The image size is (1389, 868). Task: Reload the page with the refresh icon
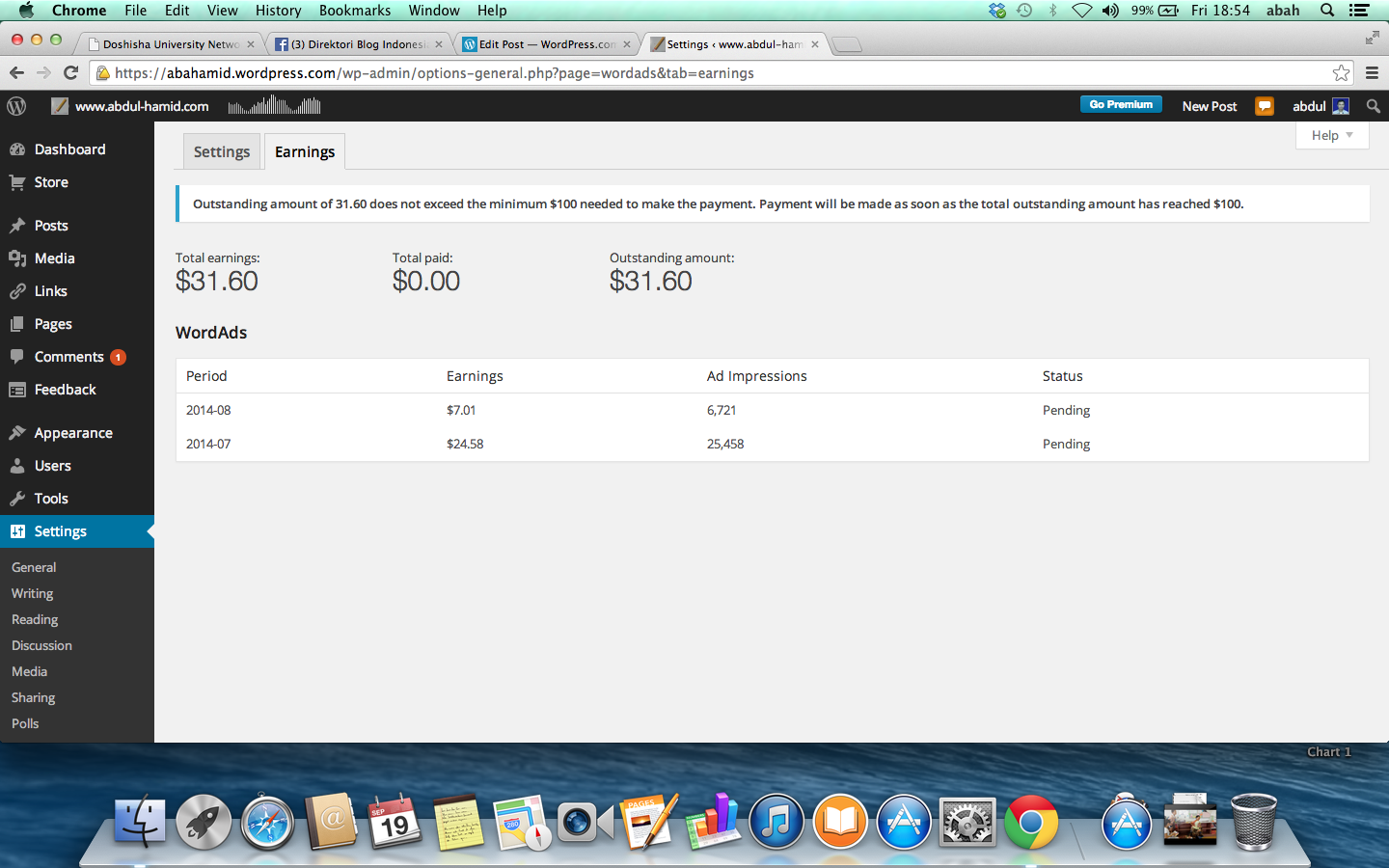[x=70, y=73]
